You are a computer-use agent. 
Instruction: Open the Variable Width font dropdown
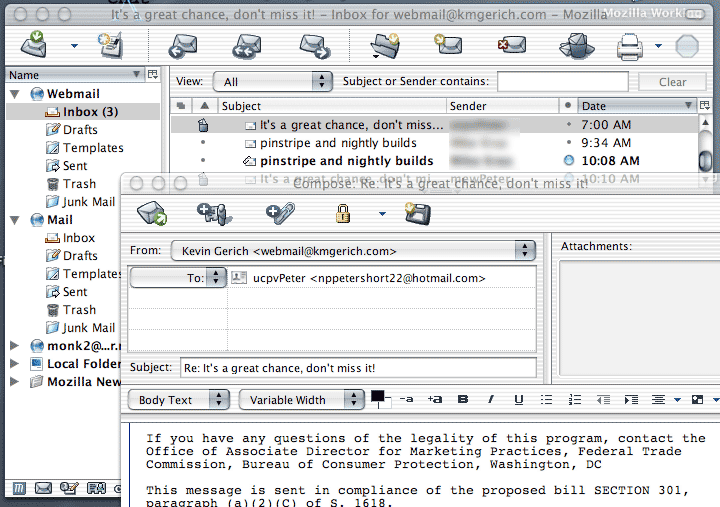click(x=301, y=400)
